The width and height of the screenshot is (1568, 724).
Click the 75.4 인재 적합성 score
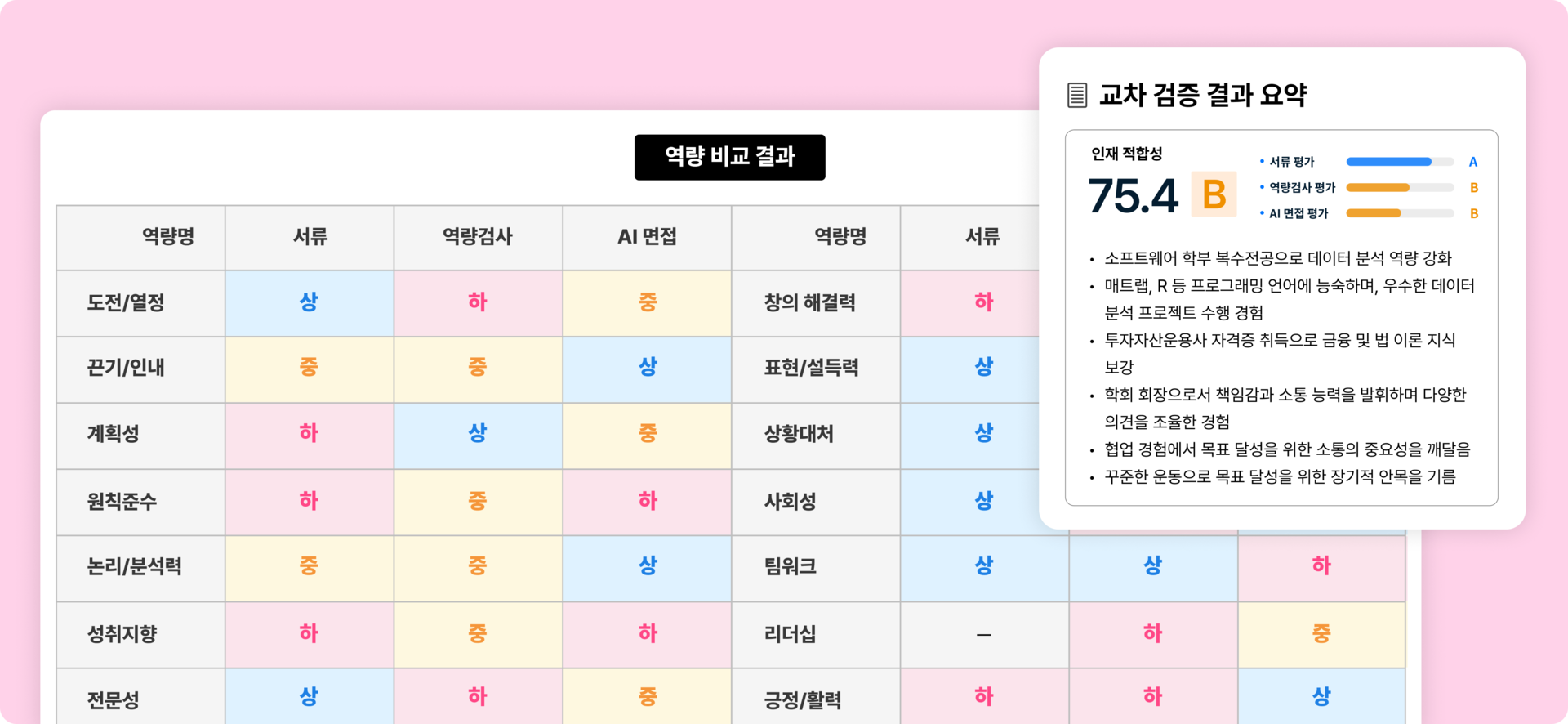coord(1133,196)
